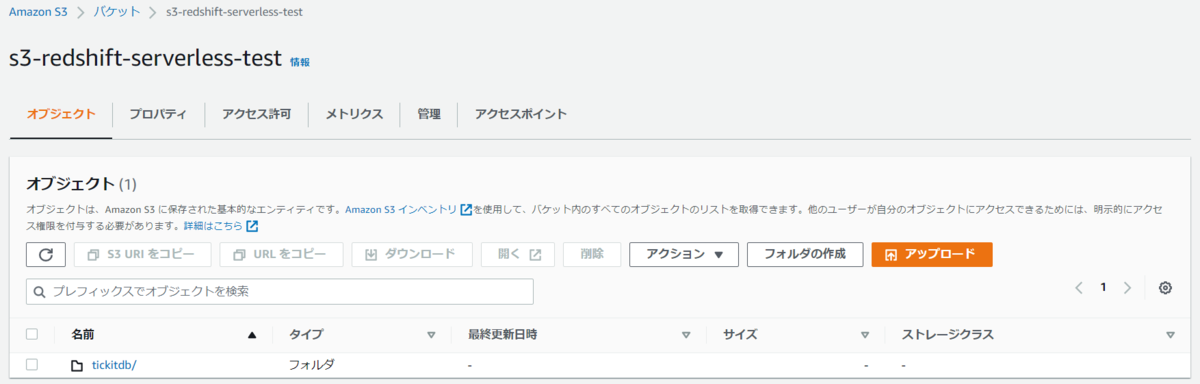Viewport: 1200px width, 384px height.
Task: Sort by 最終更新日時 column arrow
Action: point(686,335)
